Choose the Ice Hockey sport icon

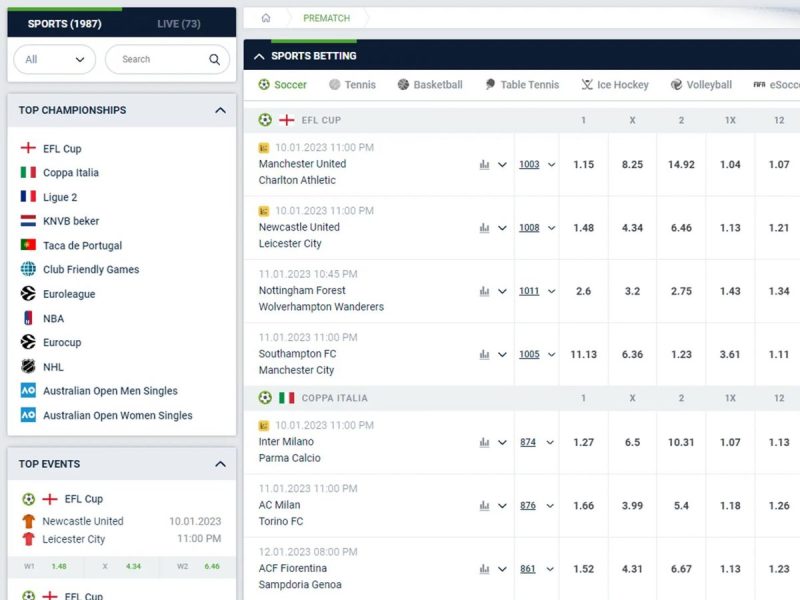tap(587, 85)
